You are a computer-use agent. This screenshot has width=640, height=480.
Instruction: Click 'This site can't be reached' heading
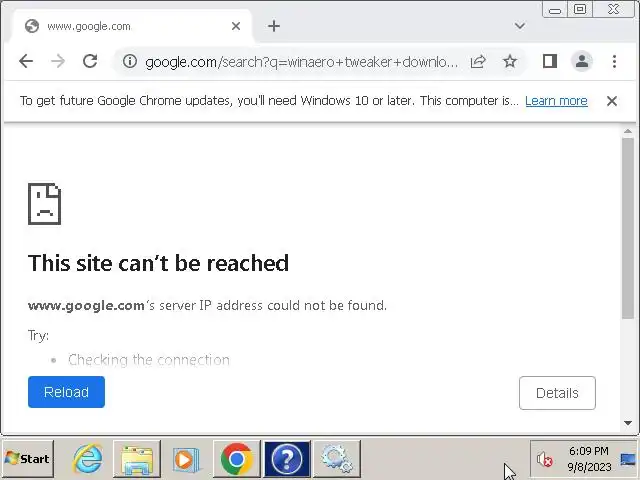coord(158,263)
